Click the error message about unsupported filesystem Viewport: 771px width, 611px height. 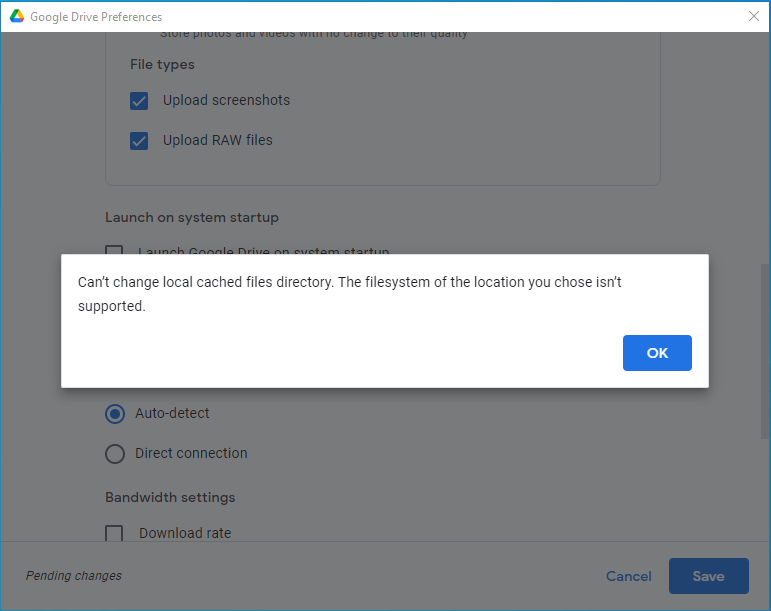click(x=350, y=294)
